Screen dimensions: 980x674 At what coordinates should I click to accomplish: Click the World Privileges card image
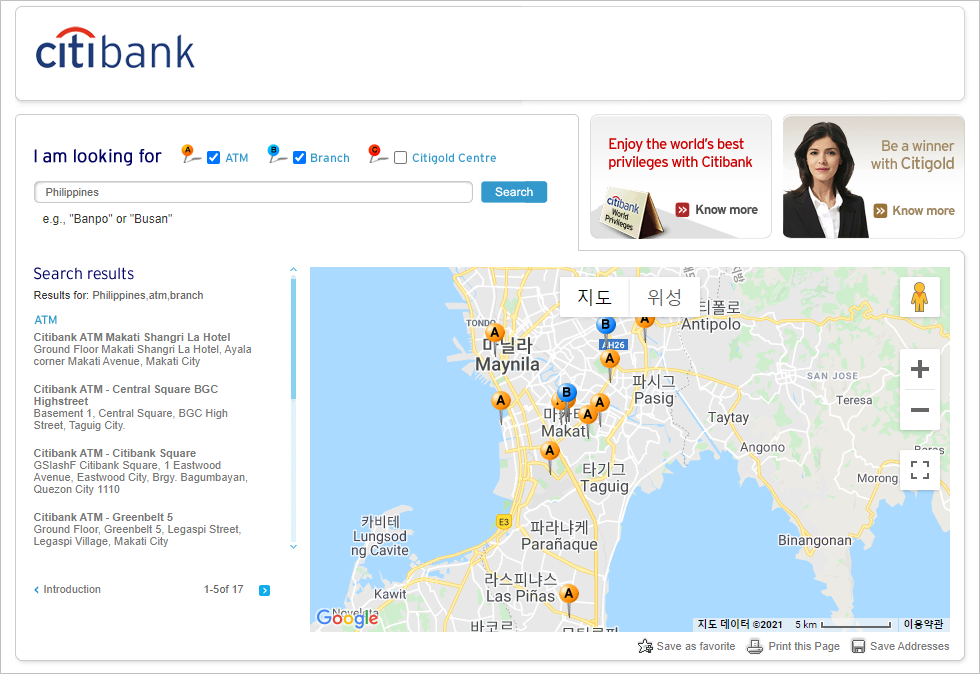coord(631,213)
